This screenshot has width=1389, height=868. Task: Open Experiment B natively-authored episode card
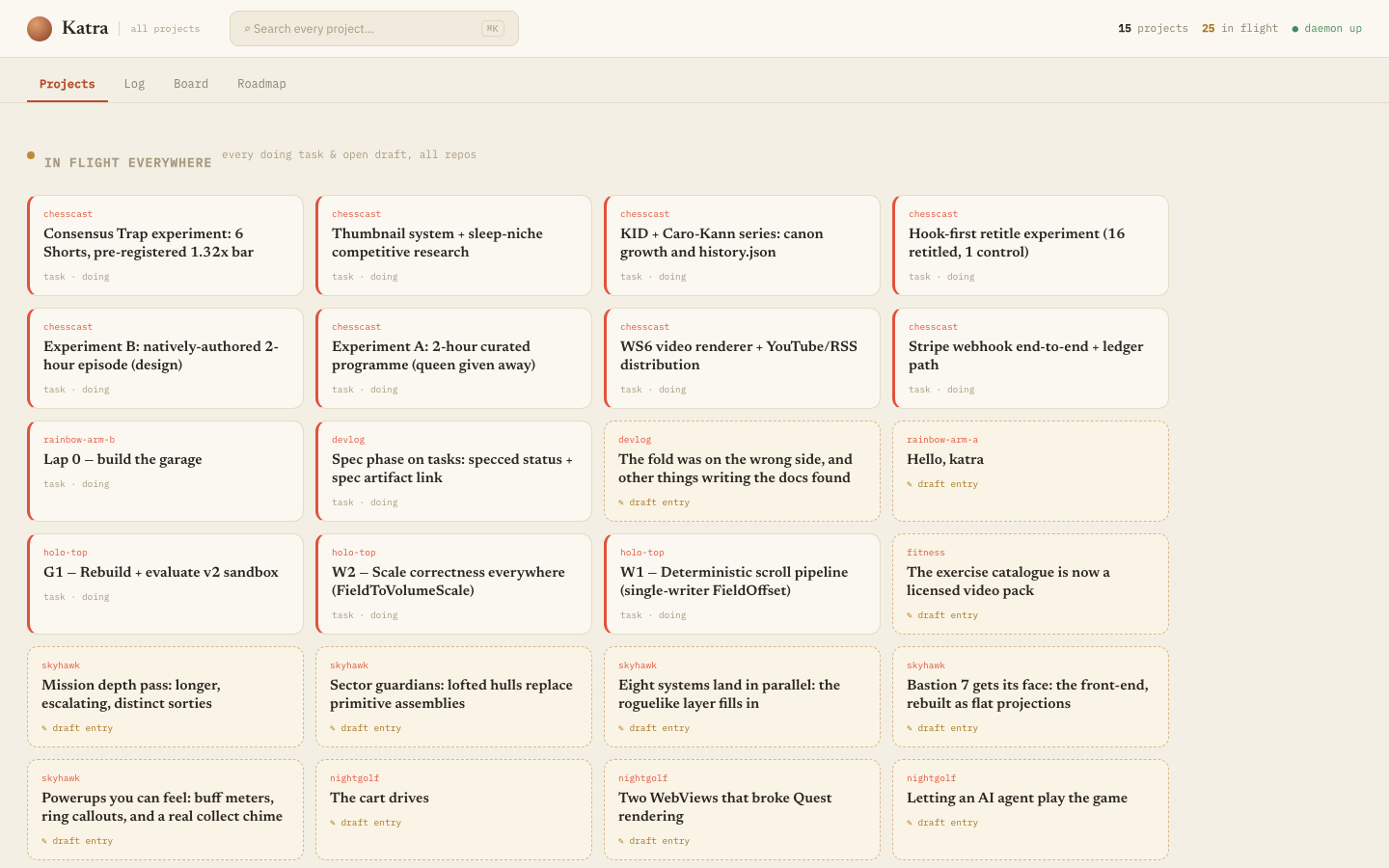coord(165,358)
